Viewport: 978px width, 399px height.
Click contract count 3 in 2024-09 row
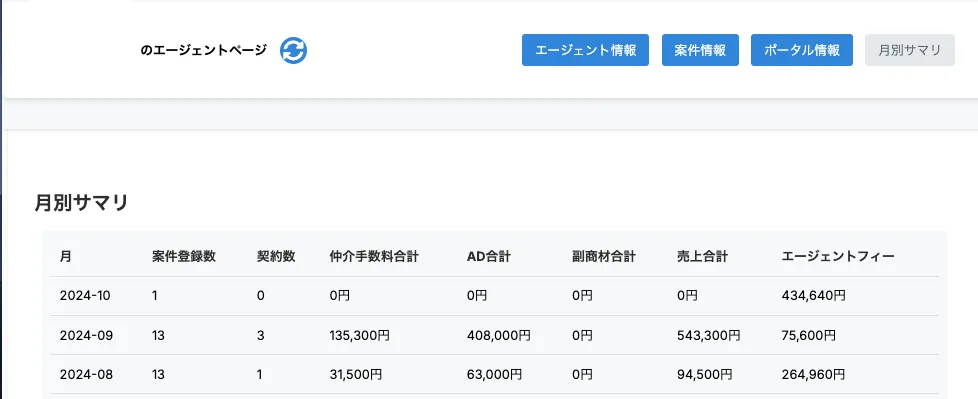261,335
